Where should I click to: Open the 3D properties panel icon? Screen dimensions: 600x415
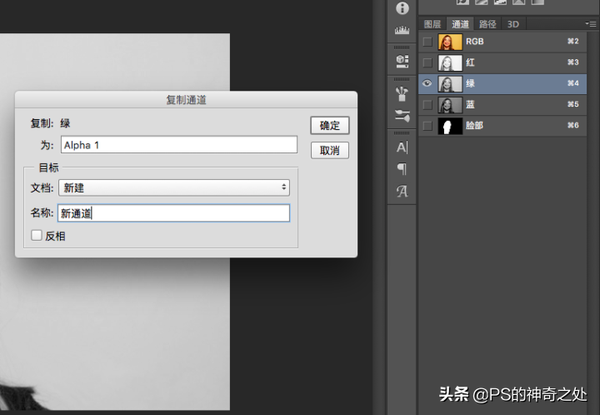402,61
